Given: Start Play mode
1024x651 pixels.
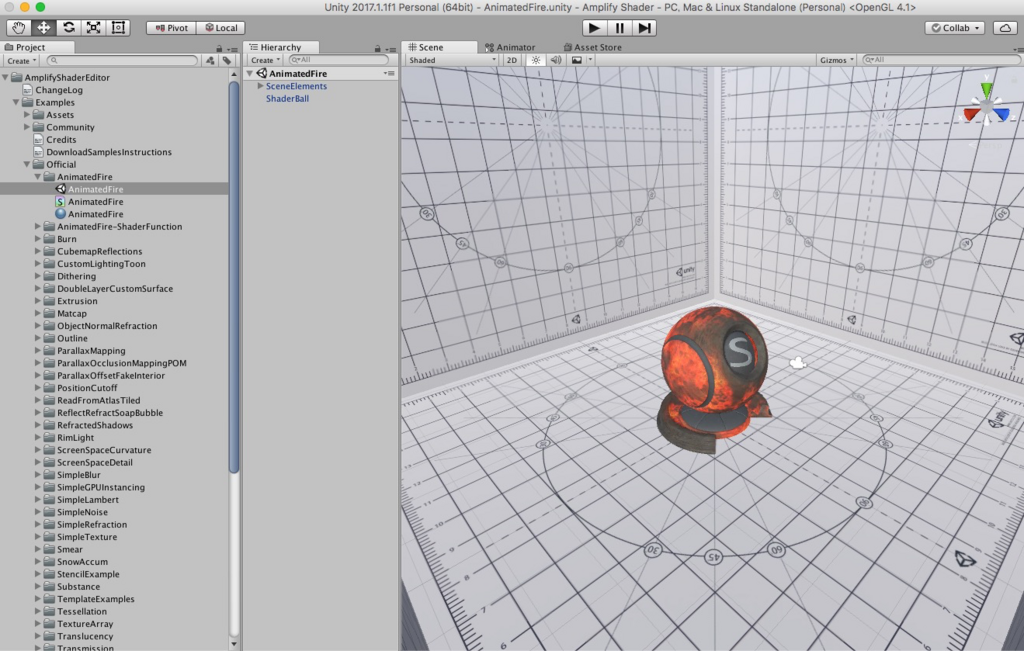Looking at the screenshot, I should [594, 27].
